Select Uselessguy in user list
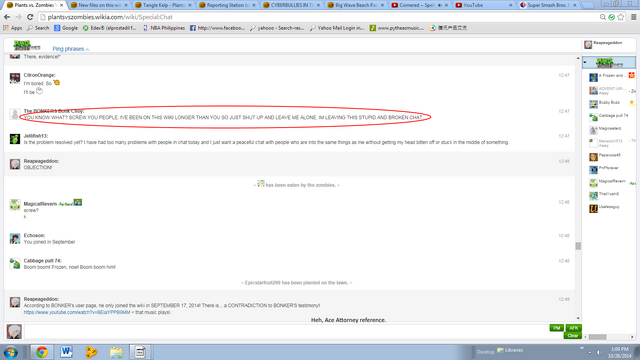 [x=611, y=208]
